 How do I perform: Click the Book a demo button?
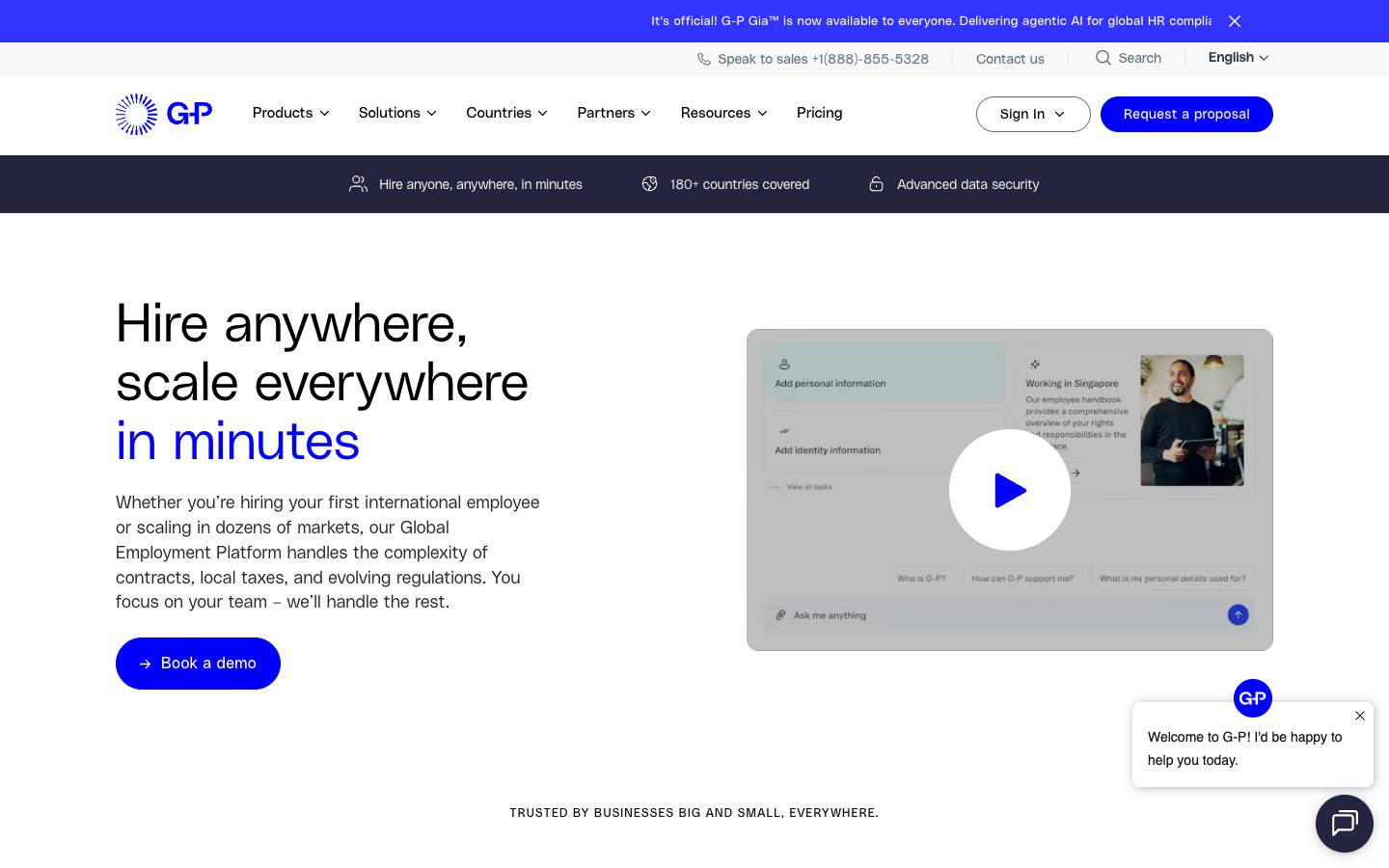tap(198, 664)
